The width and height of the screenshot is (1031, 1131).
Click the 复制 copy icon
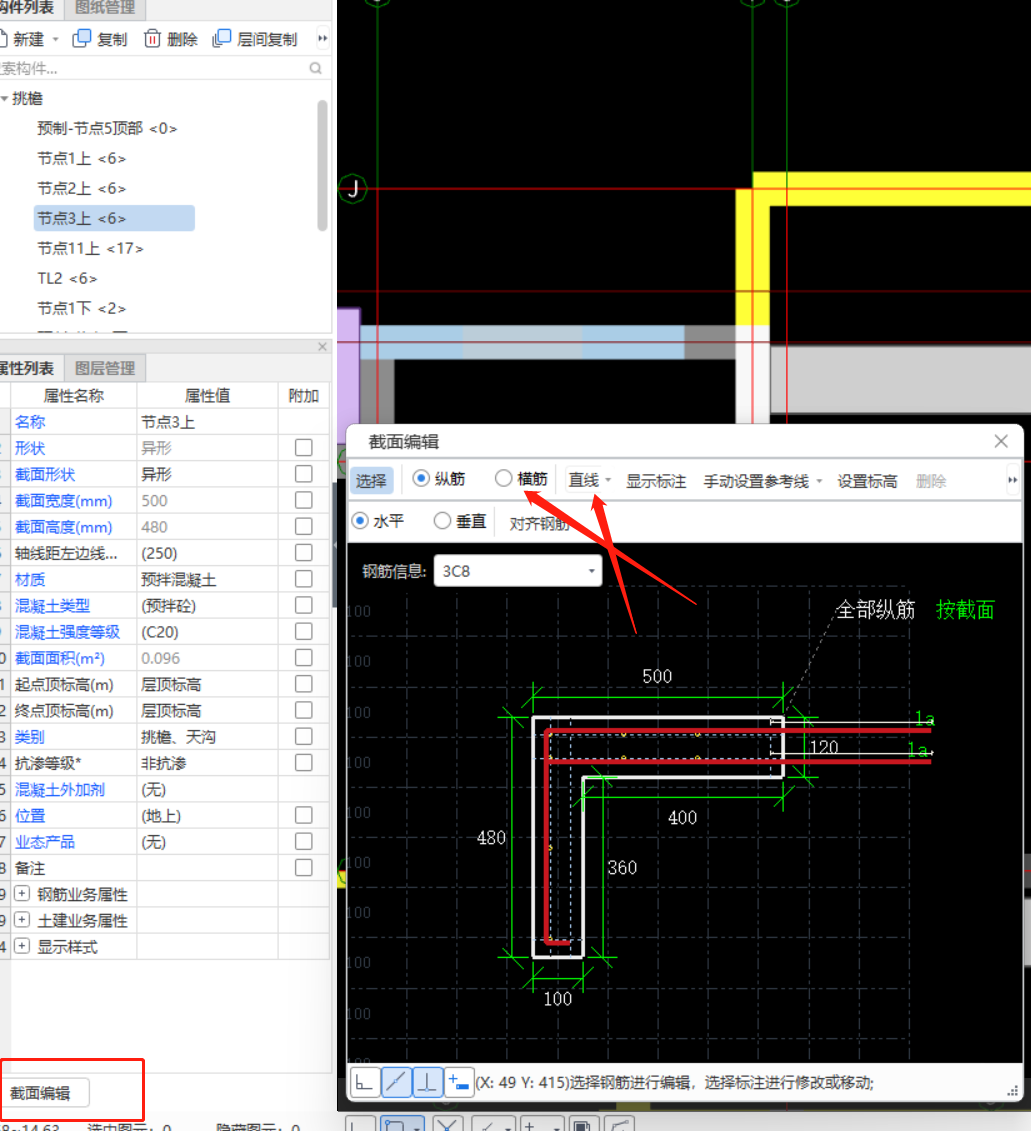click(82, 39)
